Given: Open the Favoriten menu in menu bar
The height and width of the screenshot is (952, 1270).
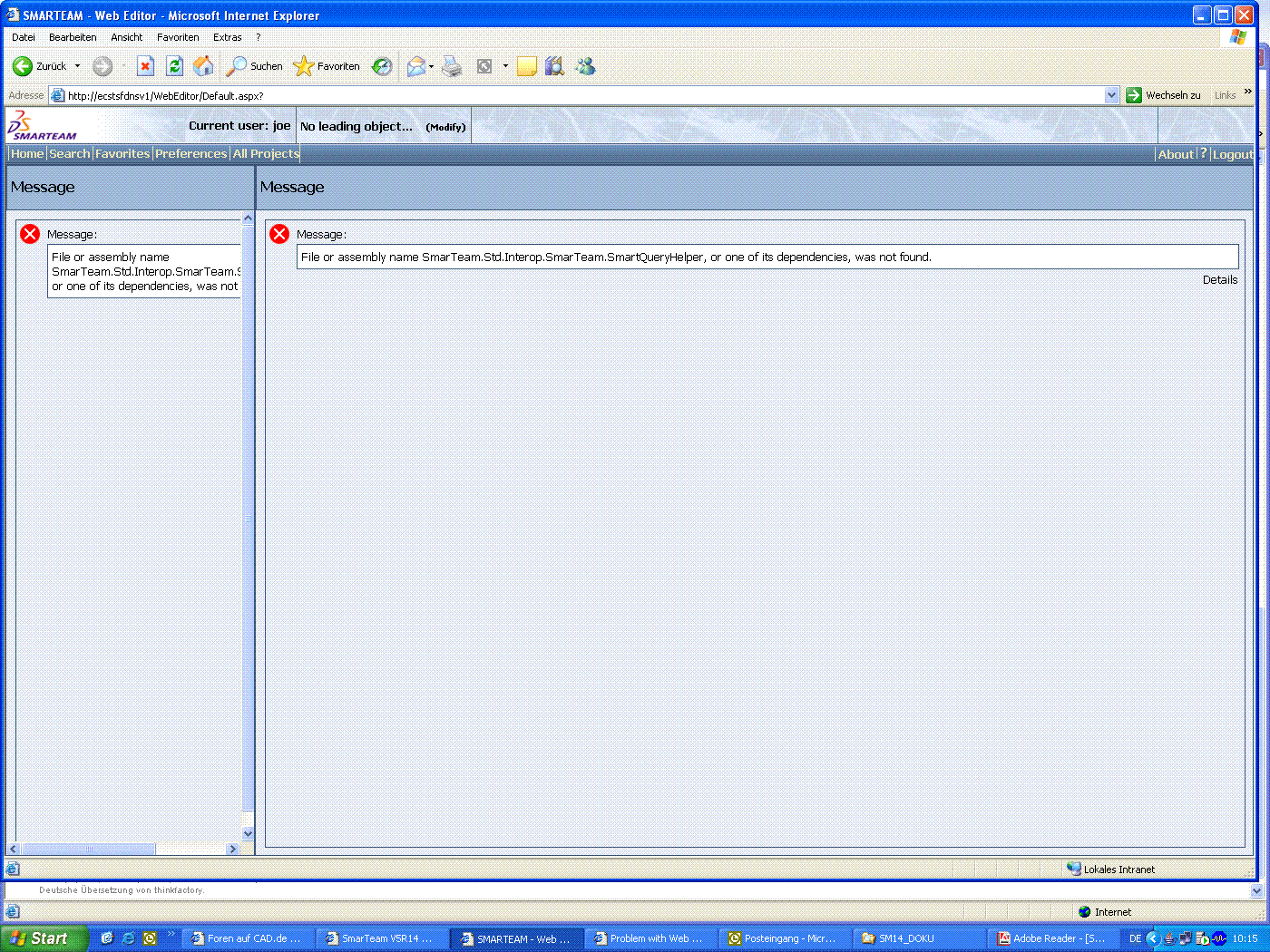Looking at the screenshot, I should click(x=178, y=37).
